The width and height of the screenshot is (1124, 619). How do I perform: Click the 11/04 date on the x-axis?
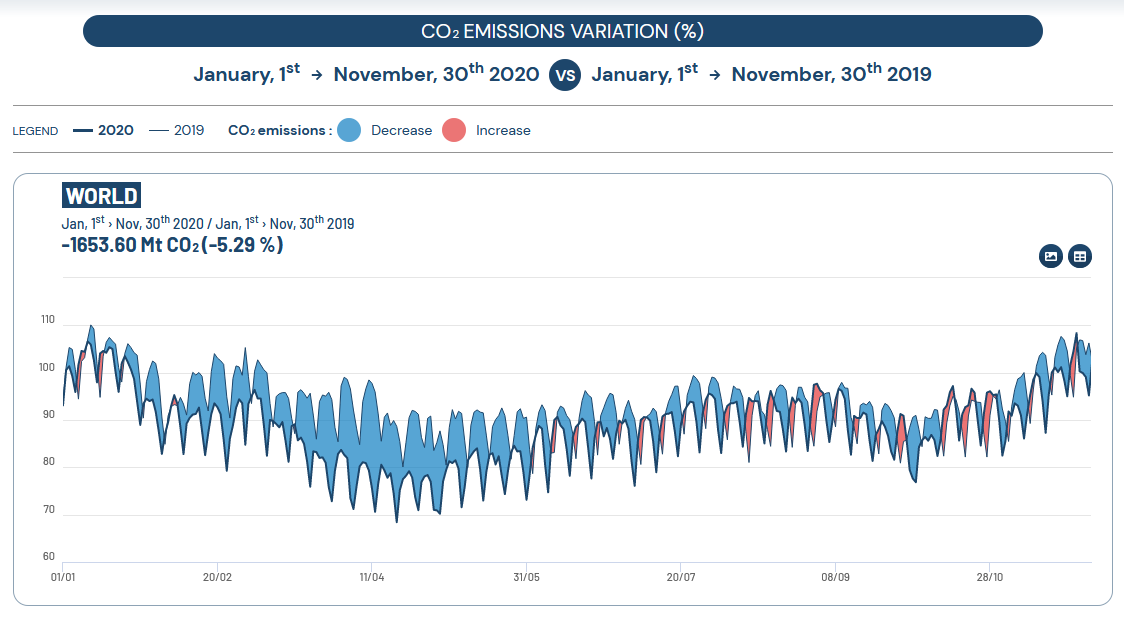tap(371, 577)
